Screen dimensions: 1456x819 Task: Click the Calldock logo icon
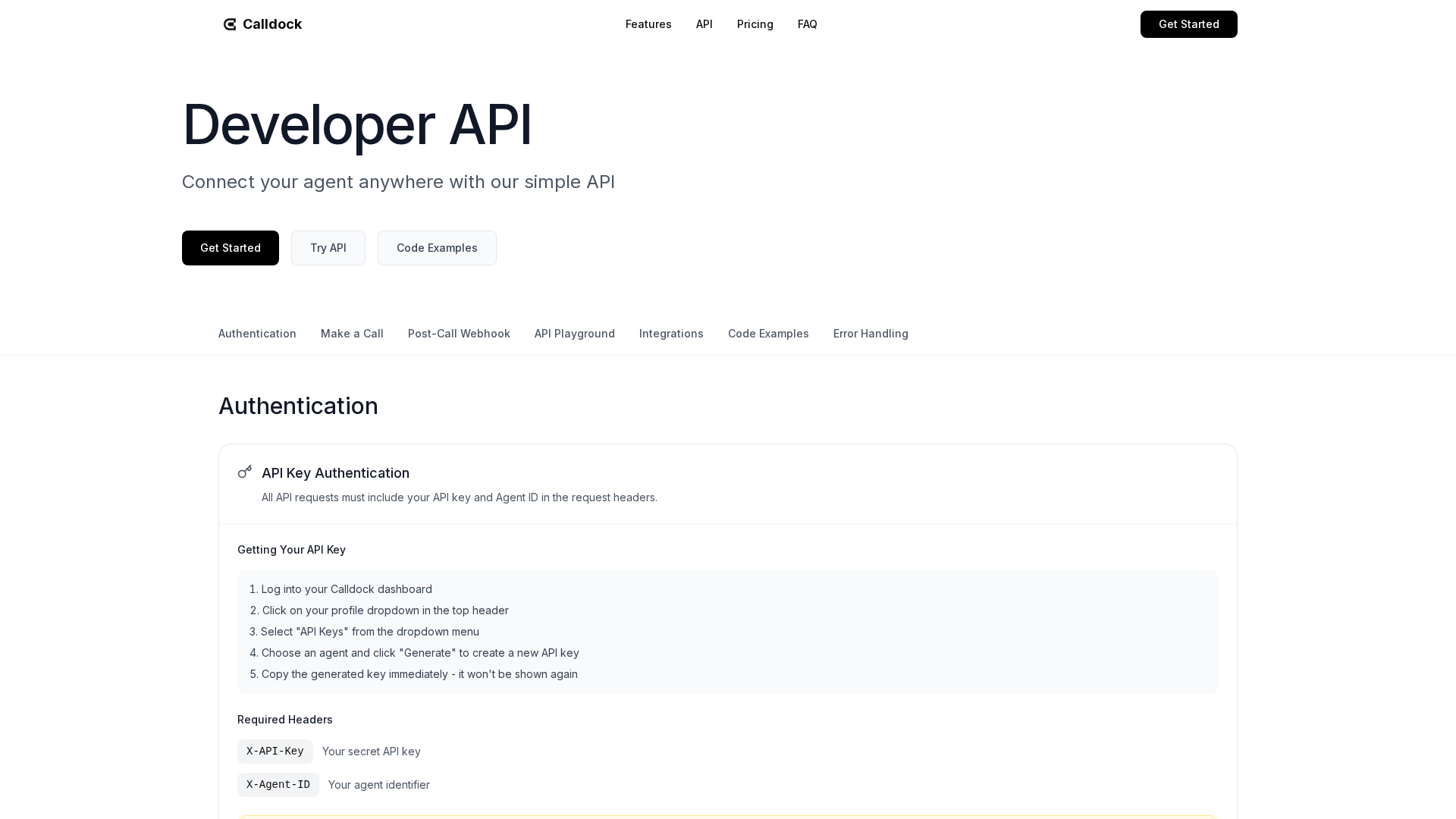click(230, 24)
